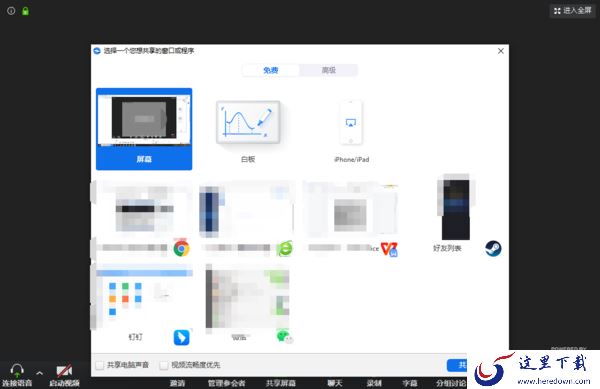600x389 pixels.
Task: Open 分组讨论 in the meeting toolbar
Action: tap(451, 383)
